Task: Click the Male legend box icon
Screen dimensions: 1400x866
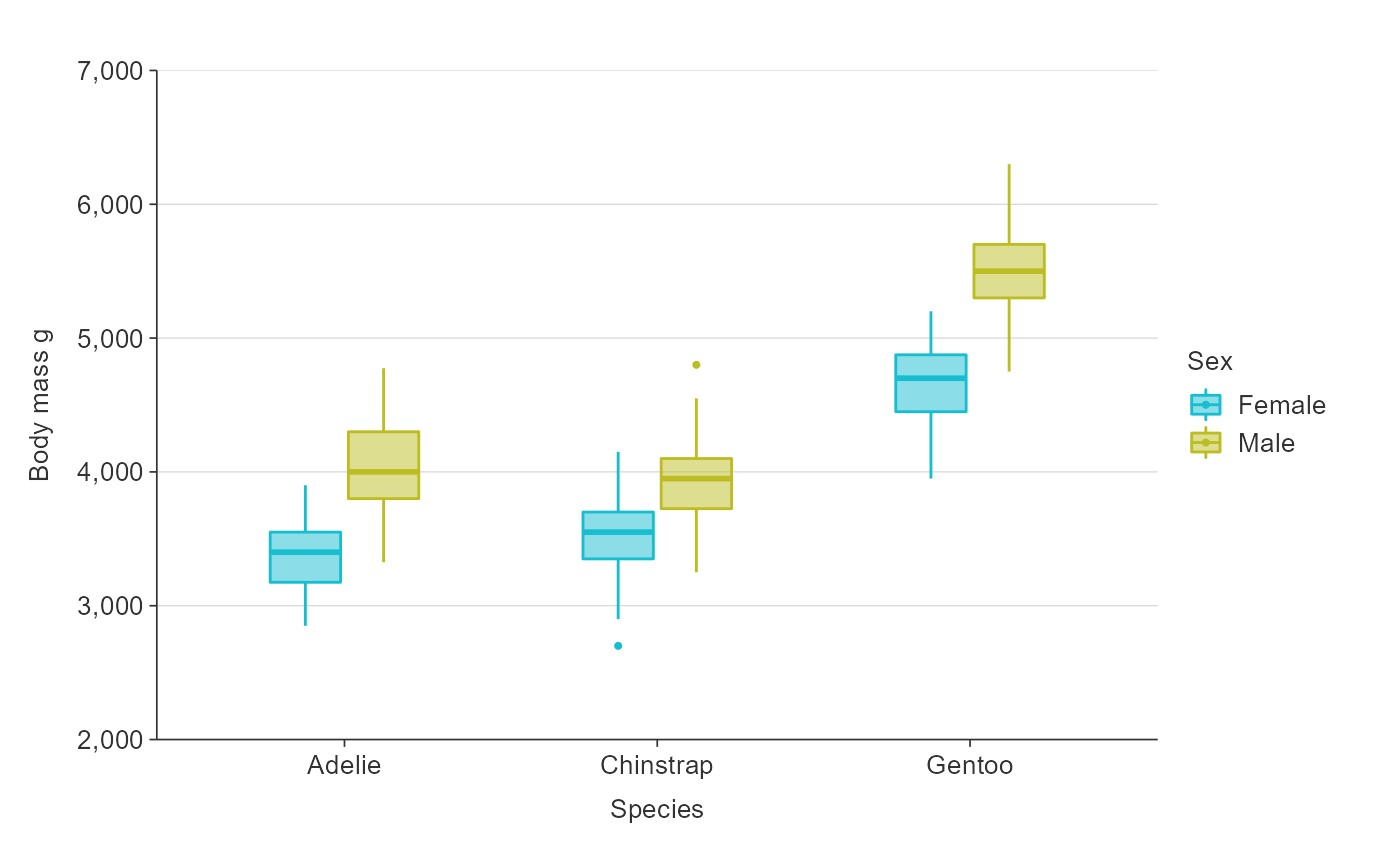Action: (1205, 442)
